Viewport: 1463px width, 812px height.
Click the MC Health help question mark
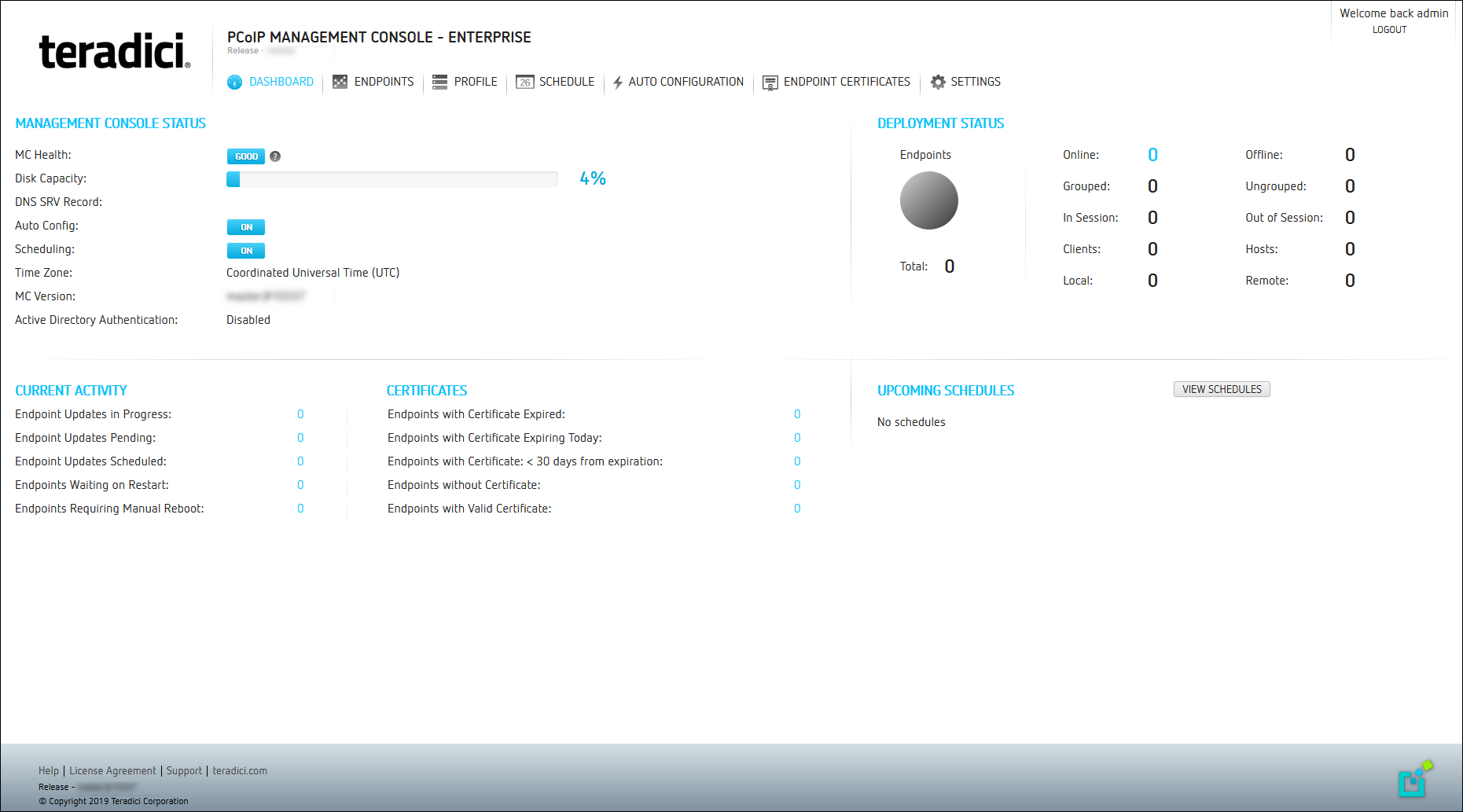point(275,156)
